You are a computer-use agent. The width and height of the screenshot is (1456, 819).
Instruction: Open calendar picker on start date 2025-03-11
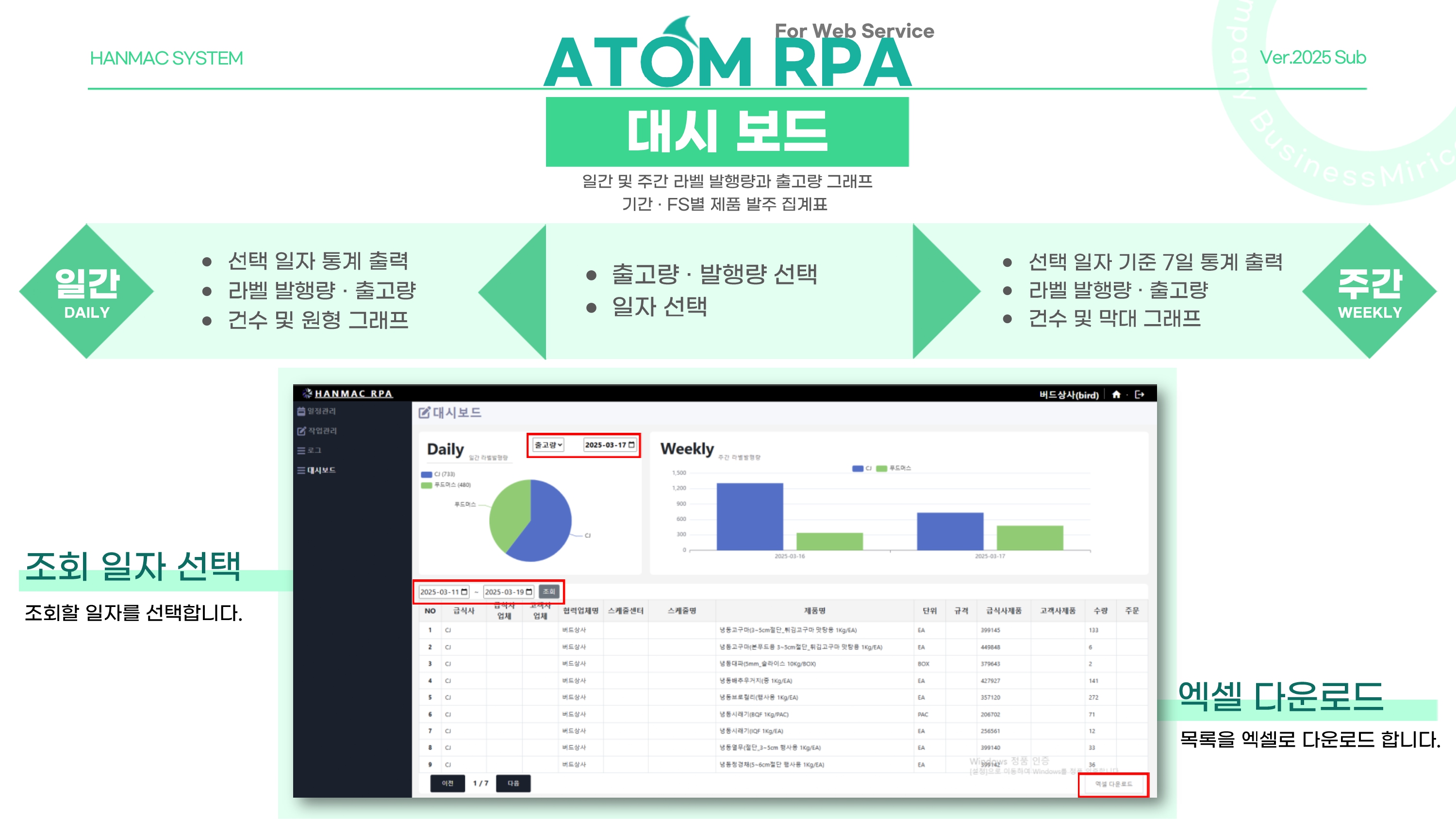pos(464,592)
